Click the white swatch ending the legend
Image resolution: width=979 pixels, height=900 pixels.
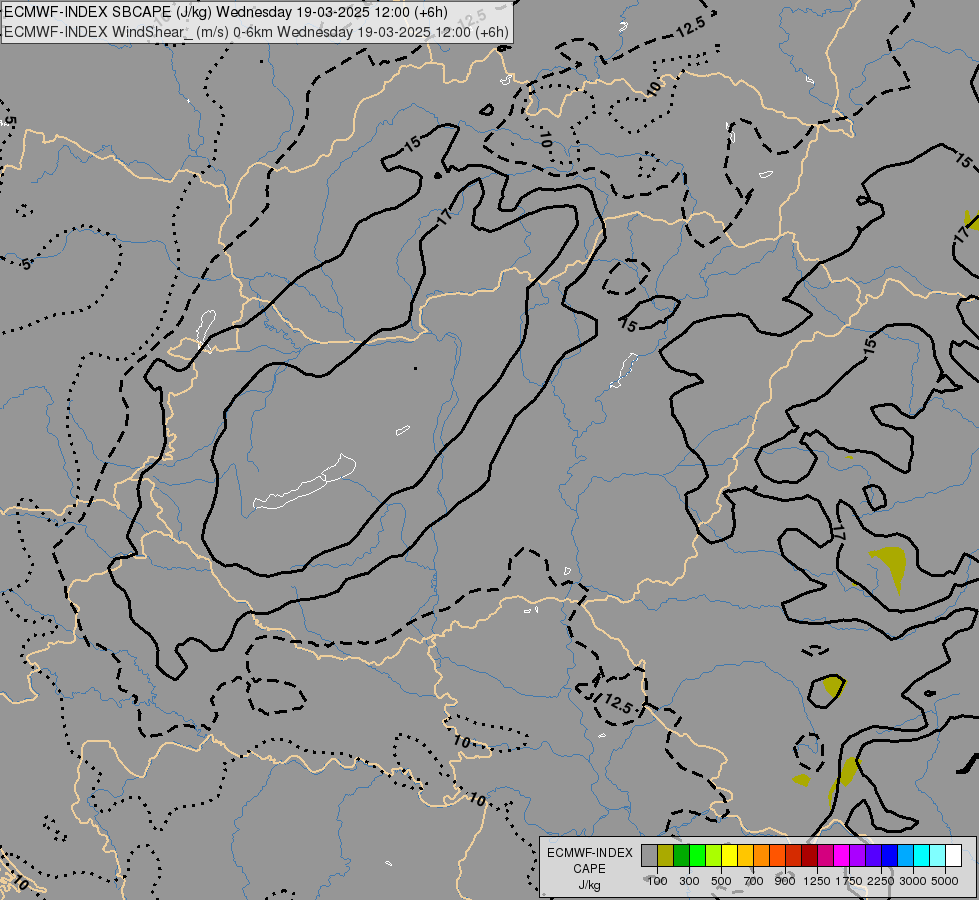(953, 856)
